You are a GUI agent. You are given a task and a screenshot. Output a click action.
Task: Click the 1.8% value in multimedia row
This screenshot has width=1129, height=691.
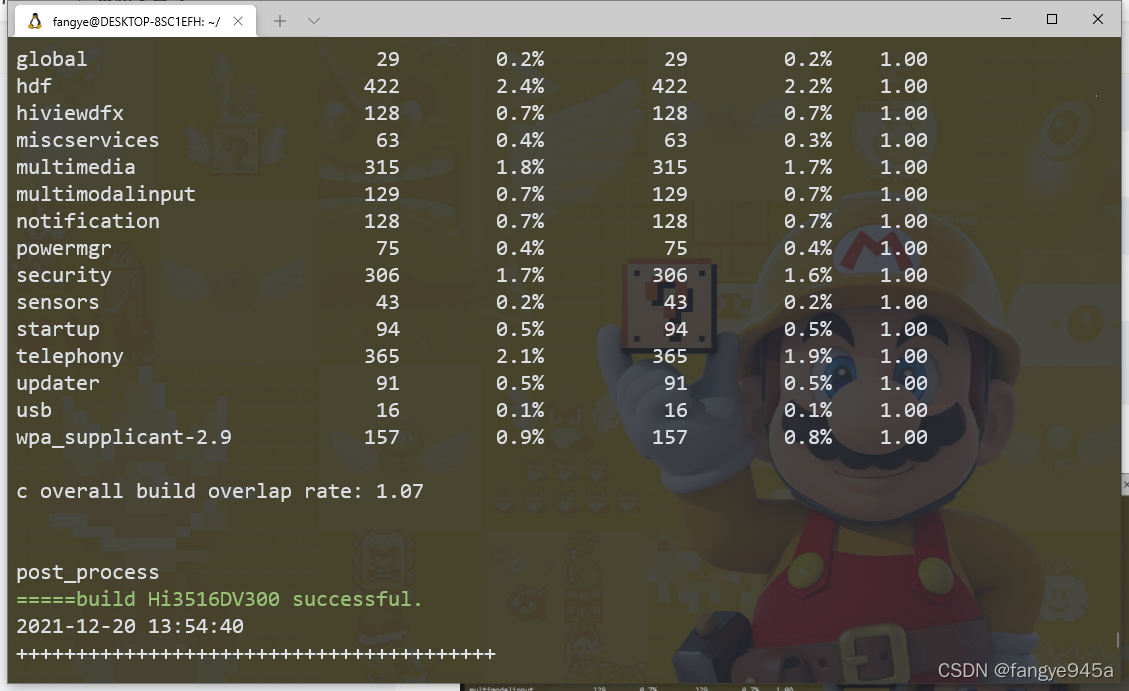click(x=520, y=167)
